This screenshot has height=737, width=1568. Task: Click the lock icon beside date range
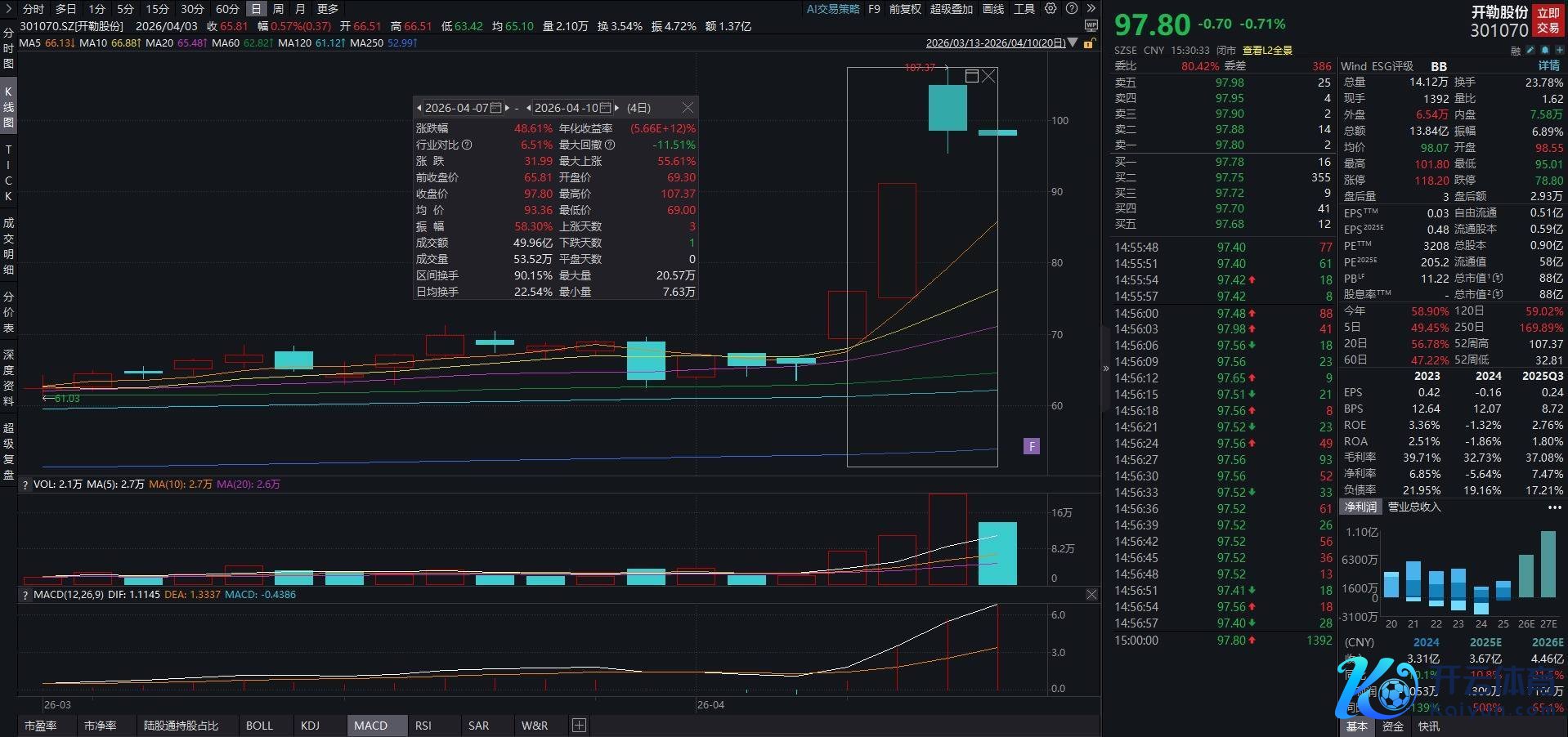[1089, 43]
